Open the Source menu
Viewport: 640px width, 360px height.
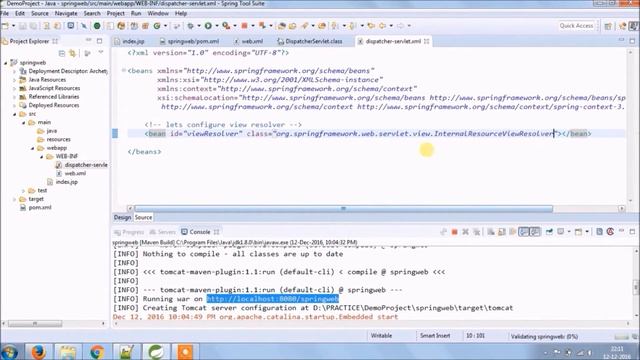click(40, 13)
